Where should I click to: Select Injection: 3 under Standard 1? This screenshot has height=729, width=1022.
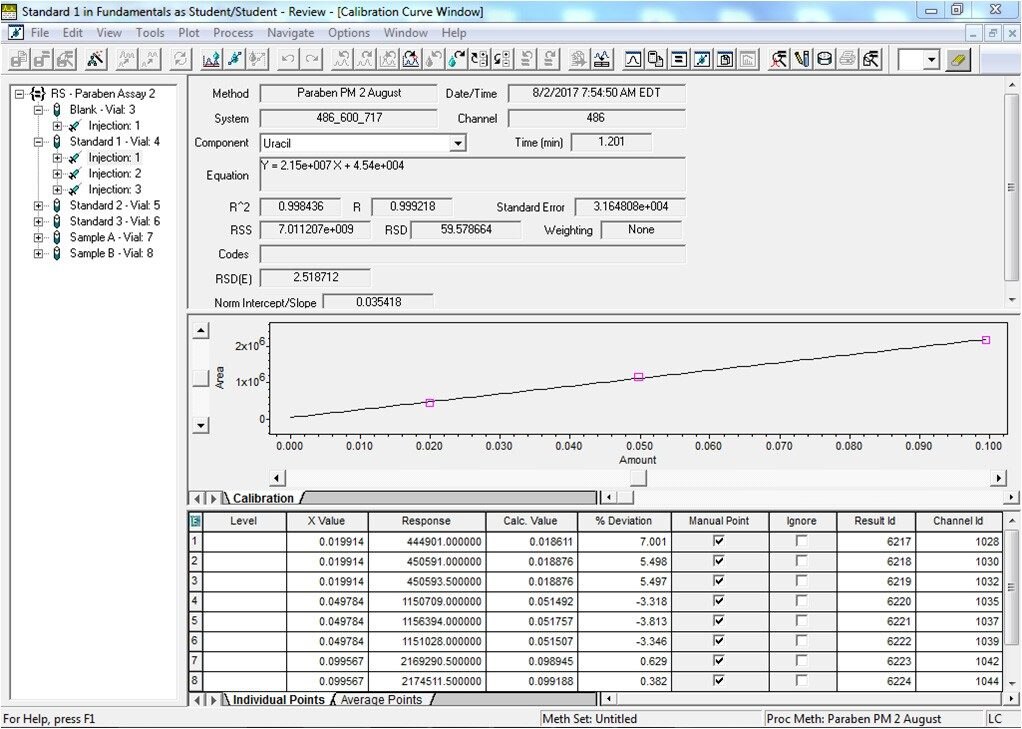pyautogui.click(x=115, y=190)
